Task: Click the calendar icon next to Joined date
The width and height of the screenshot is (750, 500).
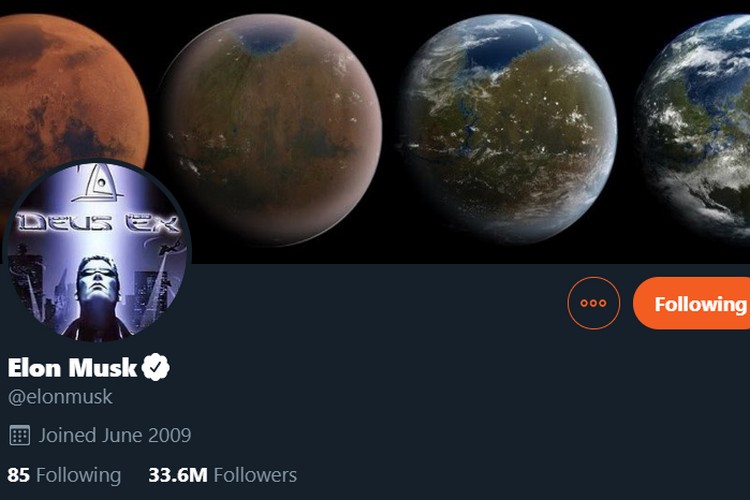Action: click(x=20, y=435)
